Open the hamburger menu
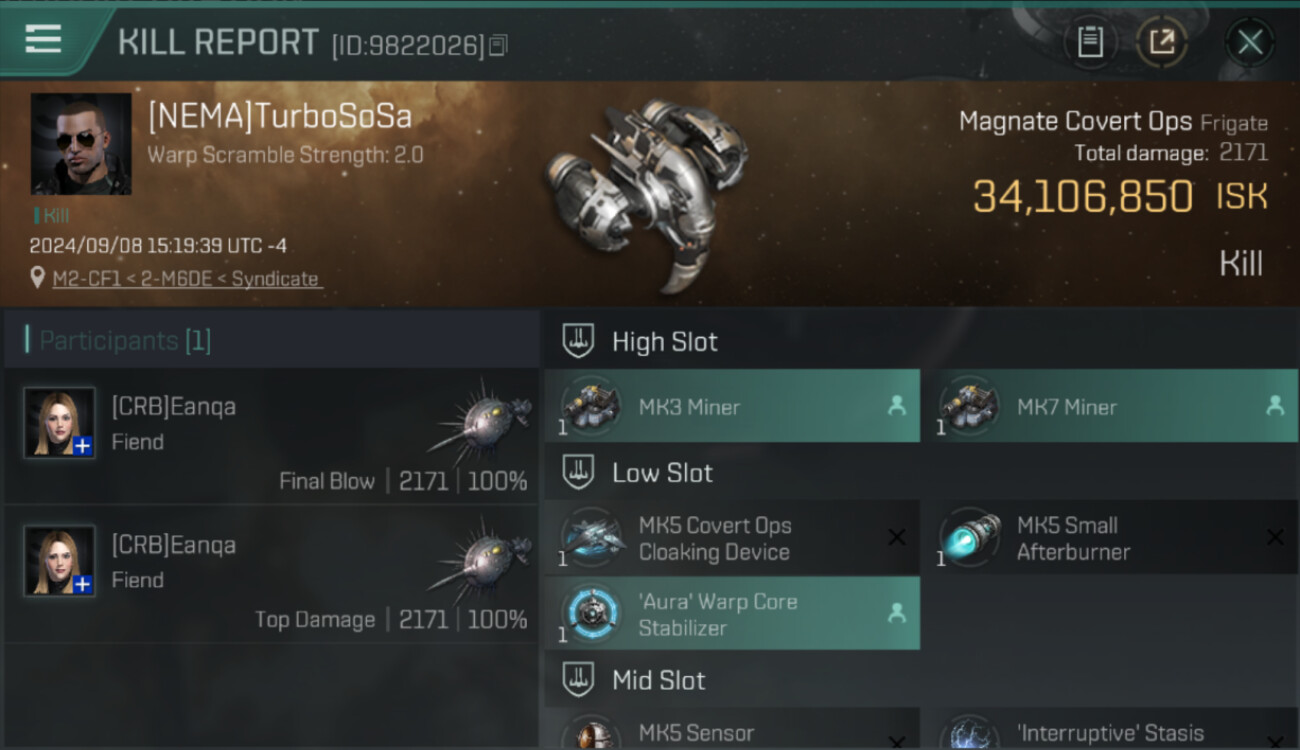 [x=43, y=40]
